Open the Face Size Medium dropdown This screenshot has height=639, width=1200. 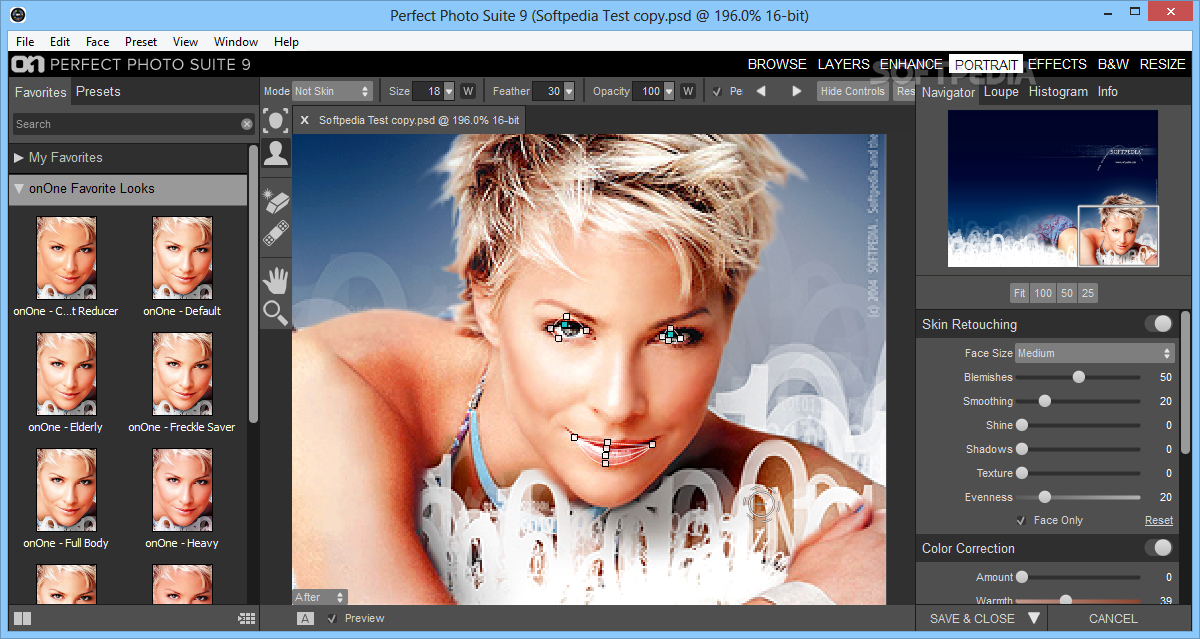point(1094,353)
